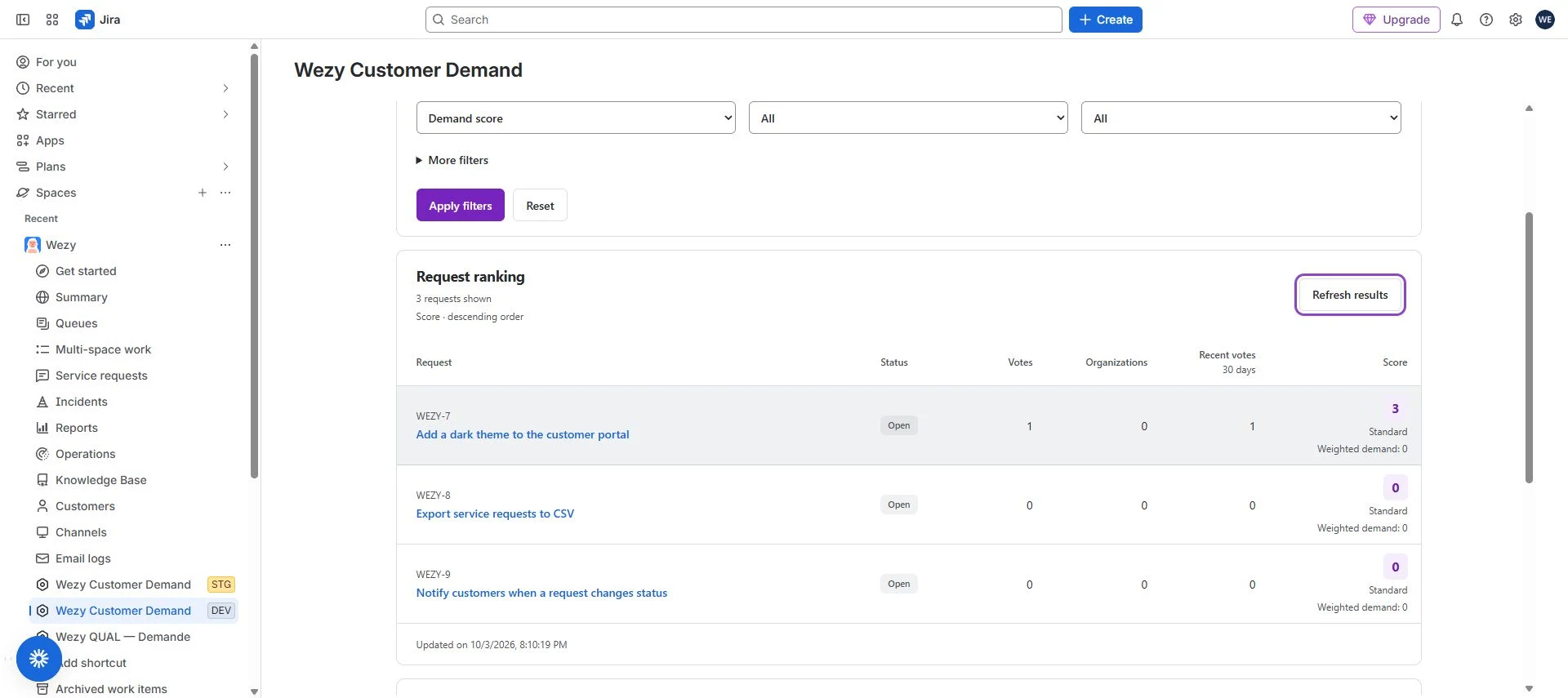Open more actions for Wezy space

[x=225, y=245]
